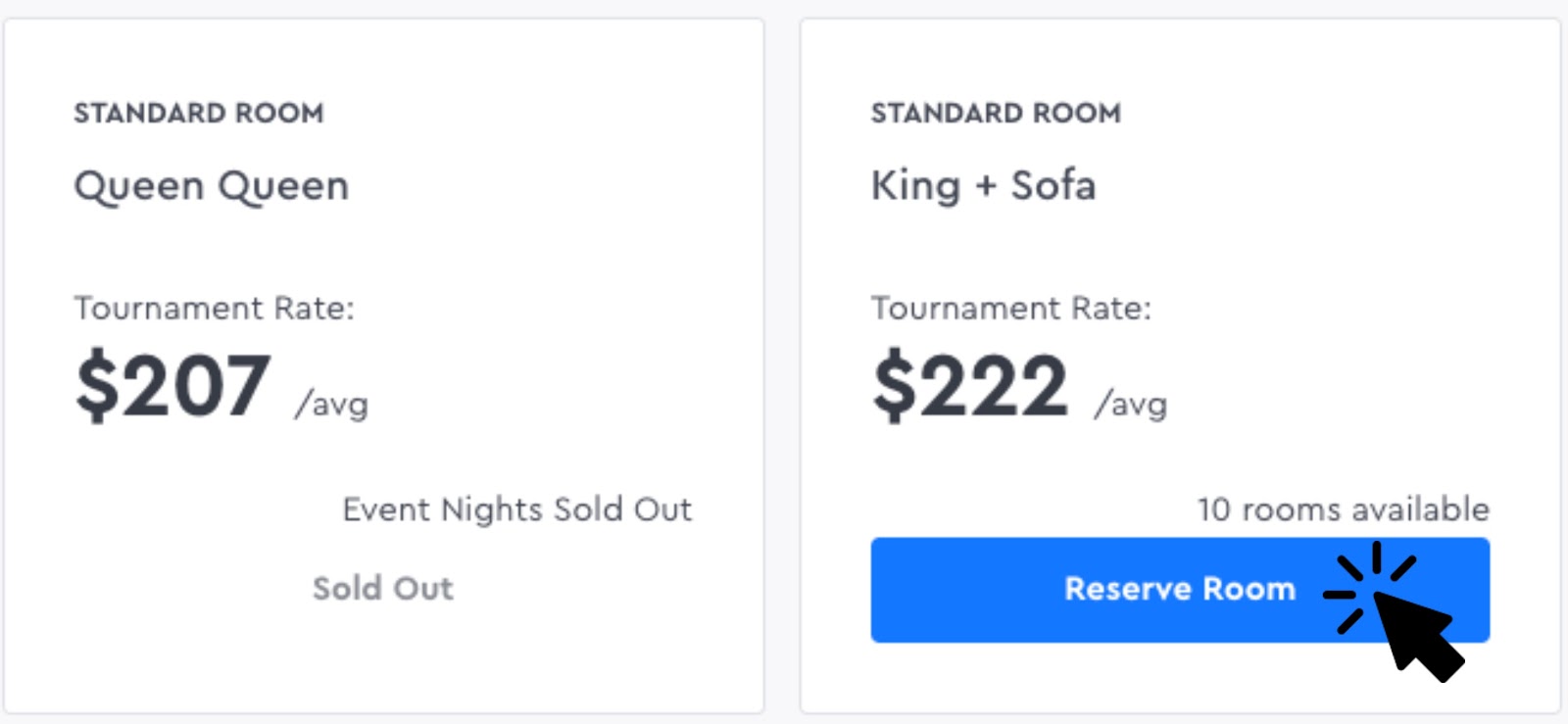The width and height of the screenshot is (1568, 724).
Task: Click STANDARD ROOM label above King + Sofa
Action: pyautogui.click(x=996, y=114)
